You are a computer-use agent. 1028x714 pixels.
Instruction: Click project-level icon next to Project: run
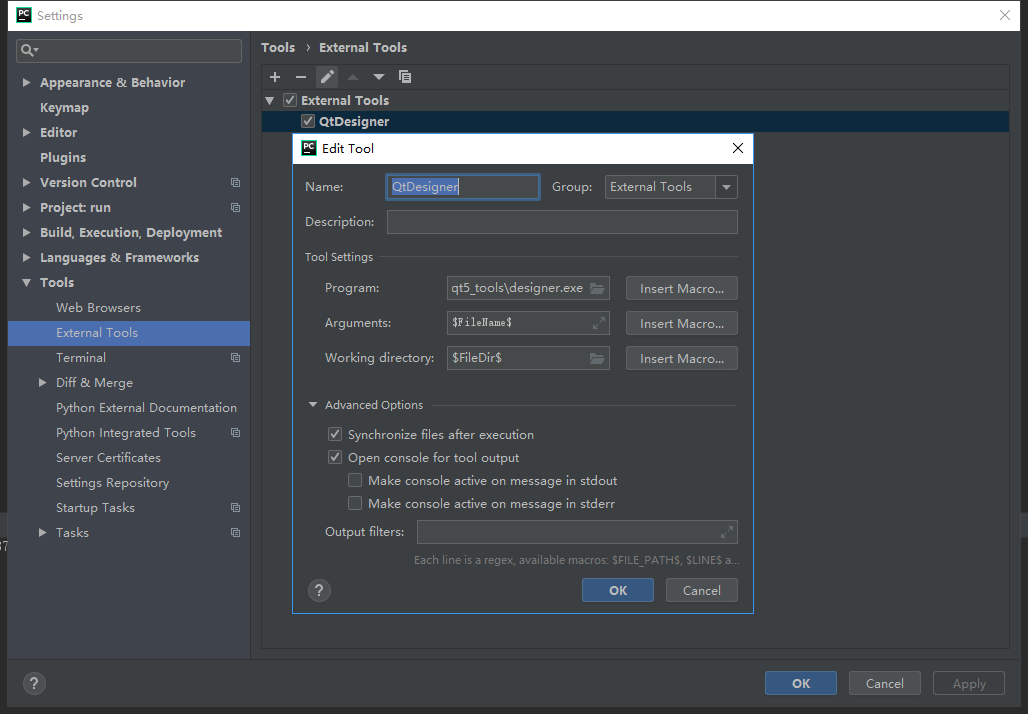click(x=235, y=207)
